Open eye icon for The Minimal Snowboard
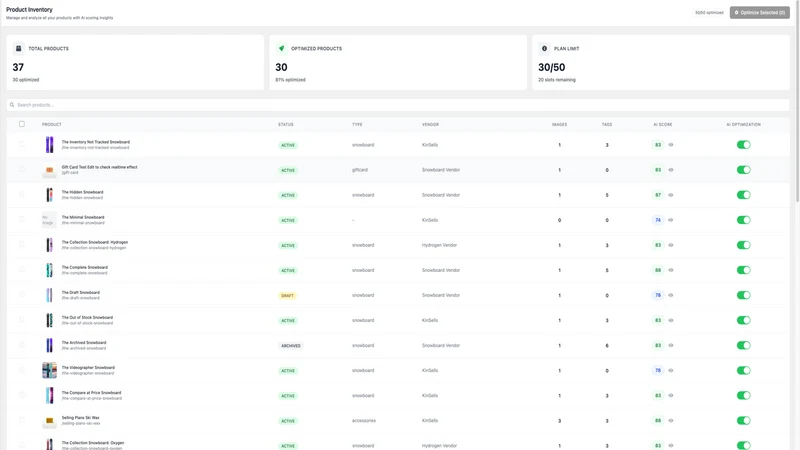Screen dimensions: 800x450 point(670,220)
